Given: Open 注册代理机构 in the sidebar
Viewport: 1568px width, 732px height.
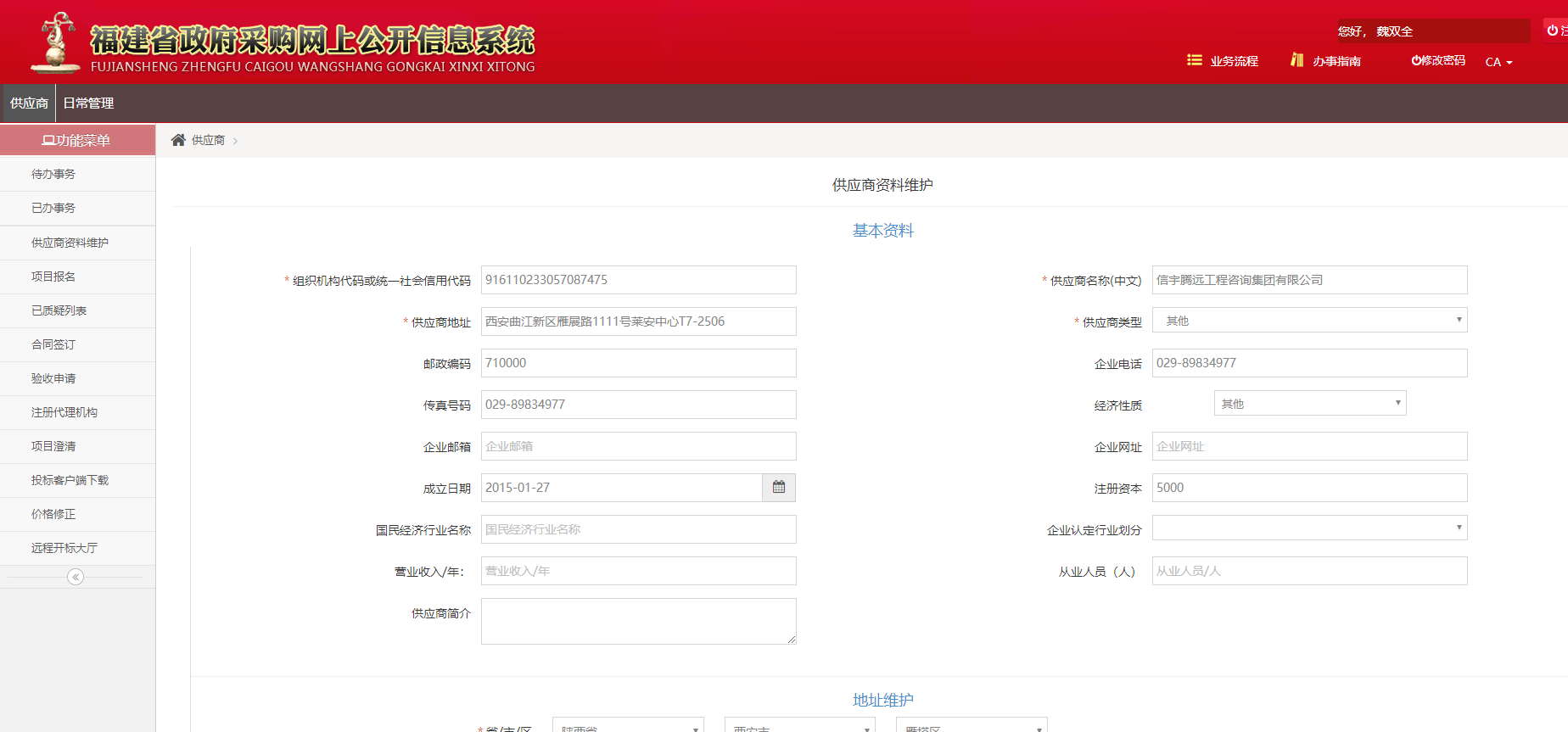Looking at the screenshot, I should pyautogui.click(x=77, y=412).
